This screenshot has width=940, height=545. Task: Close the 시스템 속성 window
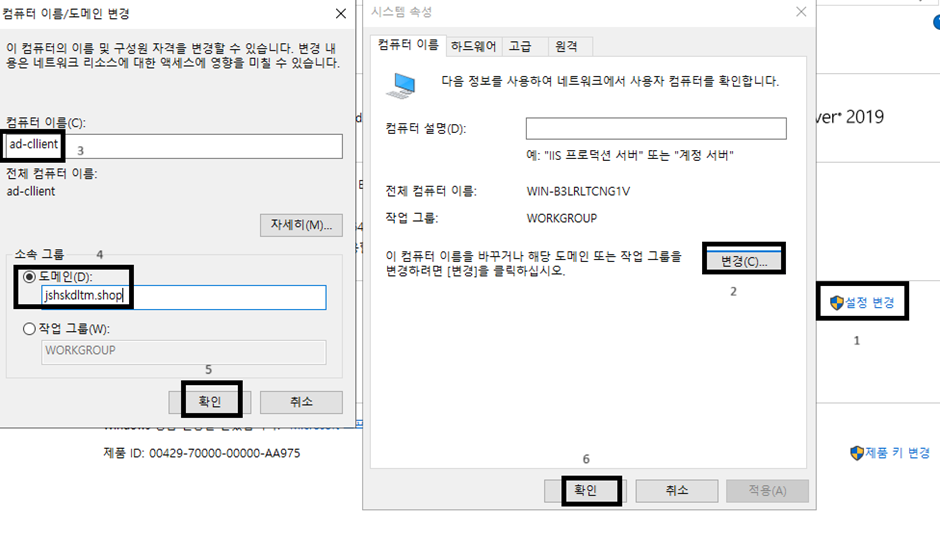click(800, 12)
